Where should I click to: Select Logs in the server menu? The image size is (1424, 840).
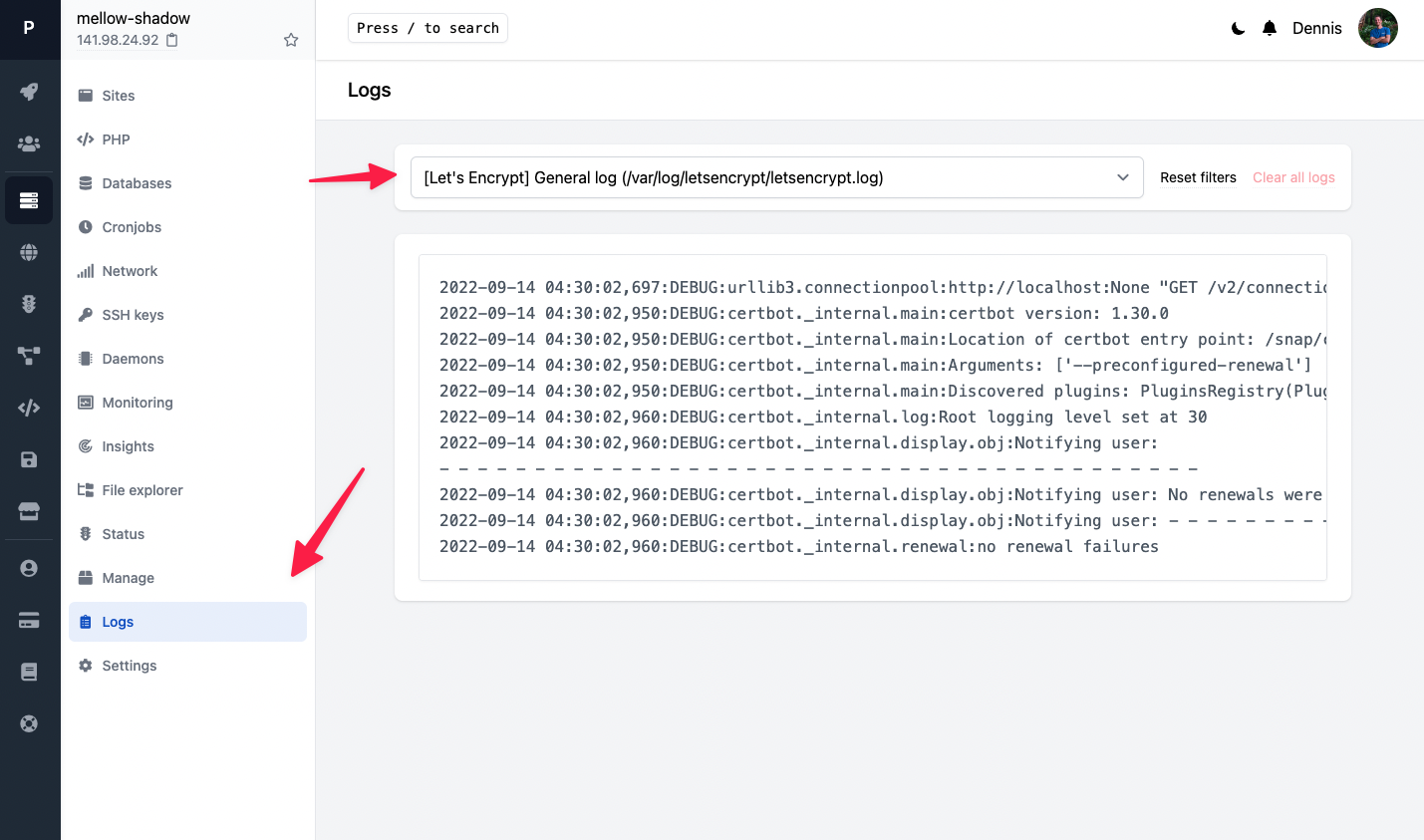187,622
